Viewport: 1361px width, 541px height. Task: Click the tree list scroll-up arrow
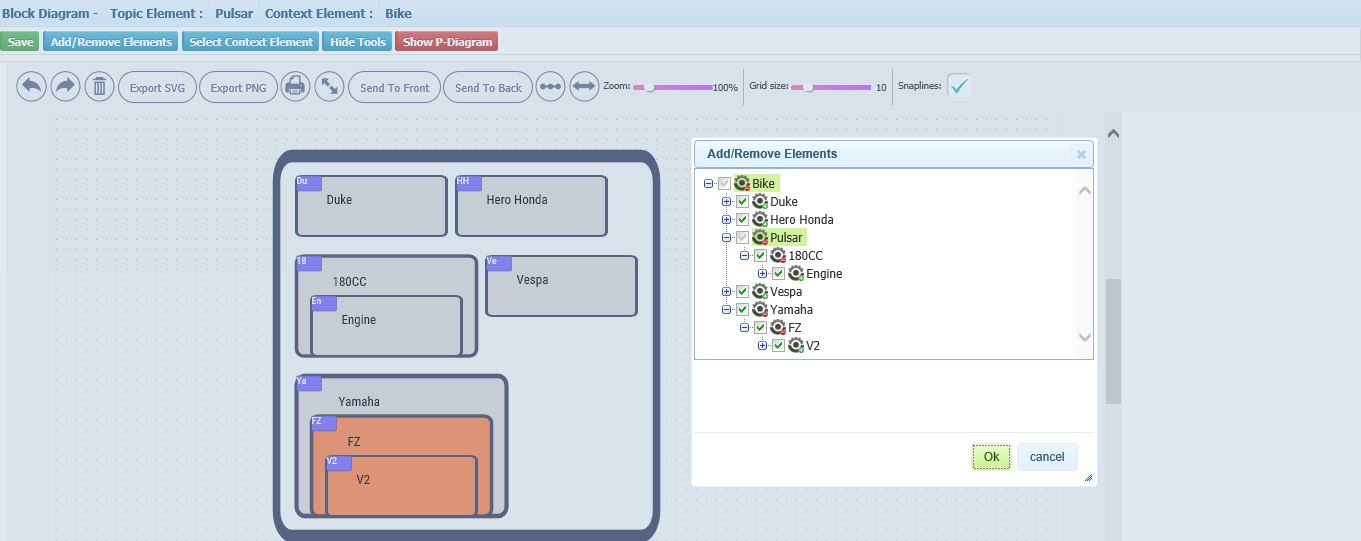coord(1084,190)
